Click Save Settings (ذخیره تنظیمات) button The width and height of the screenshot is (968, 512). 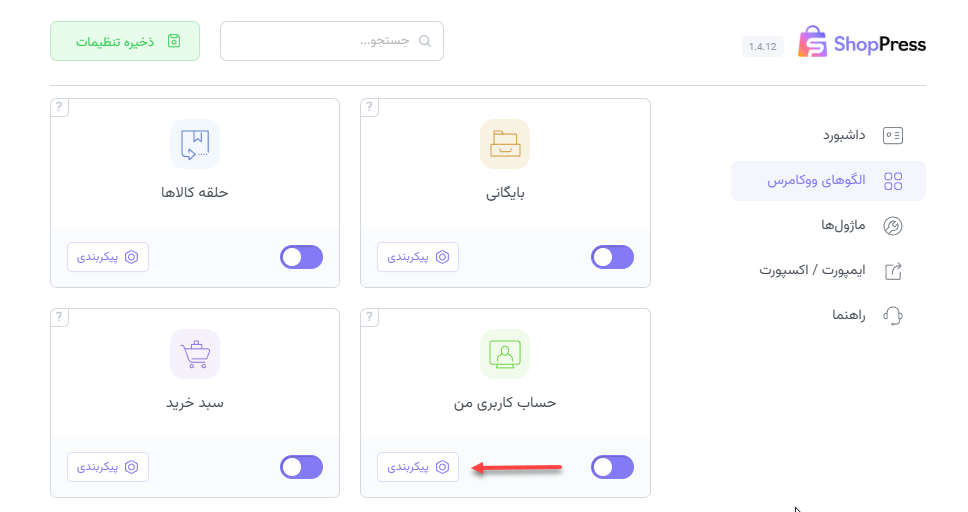(125, 41)
